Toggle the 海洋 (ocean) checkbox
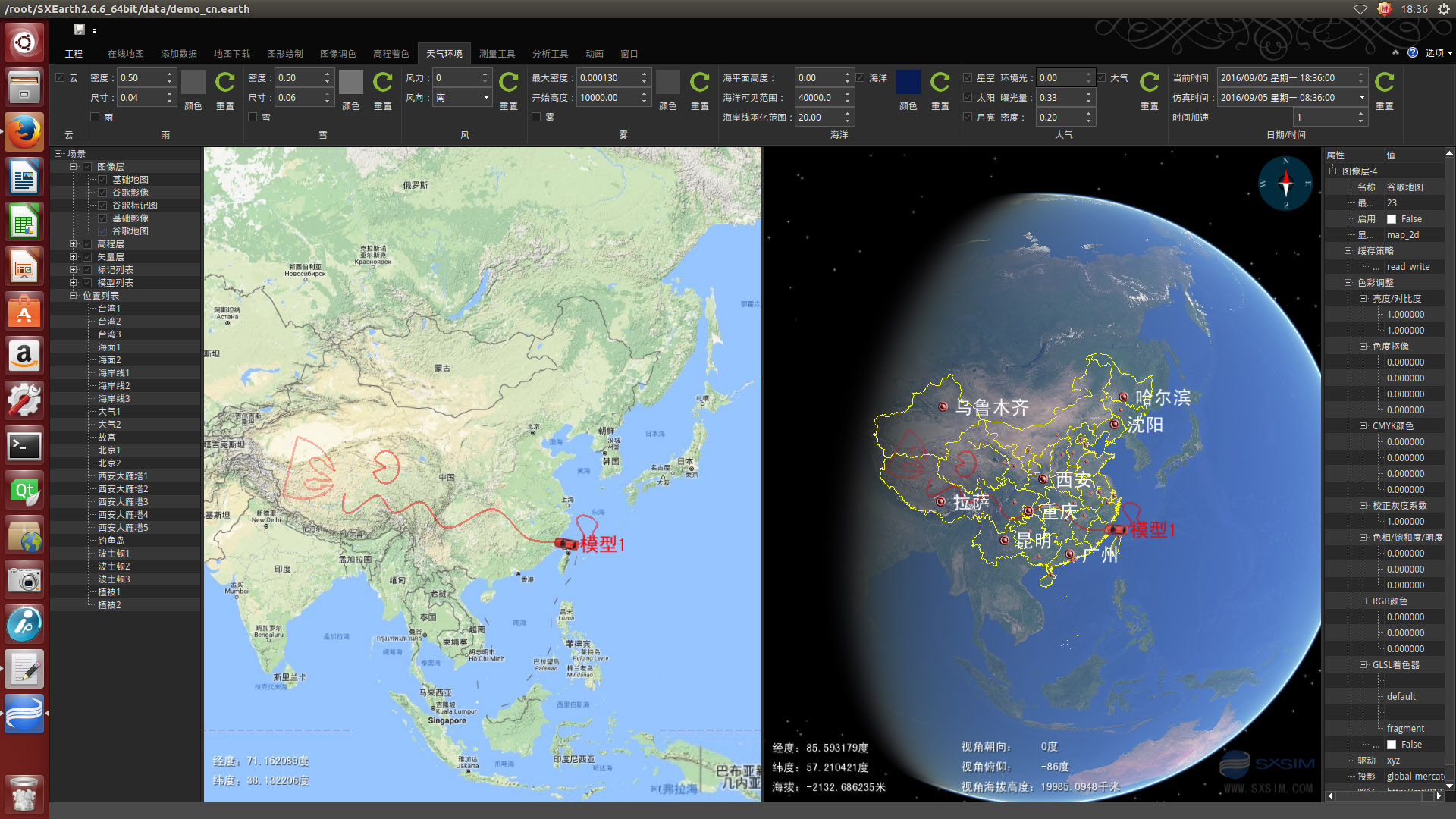The height and width of the screenshot is (819, 1456). pyautogui.click(x=860, y=77)
